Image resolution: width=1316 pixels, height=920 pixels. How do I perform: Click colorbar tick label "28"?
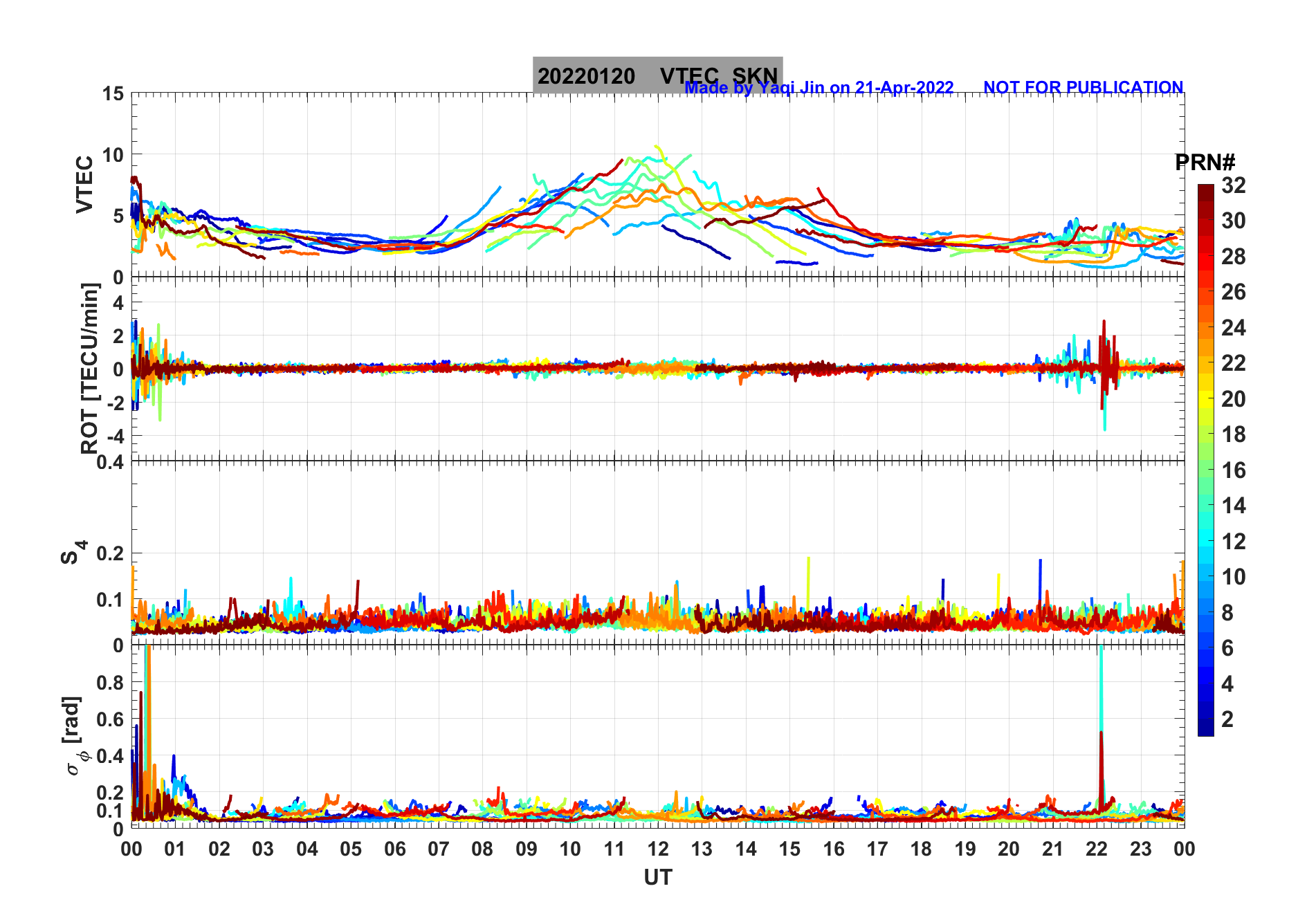pyautogui.click(x=1234, y=257)
